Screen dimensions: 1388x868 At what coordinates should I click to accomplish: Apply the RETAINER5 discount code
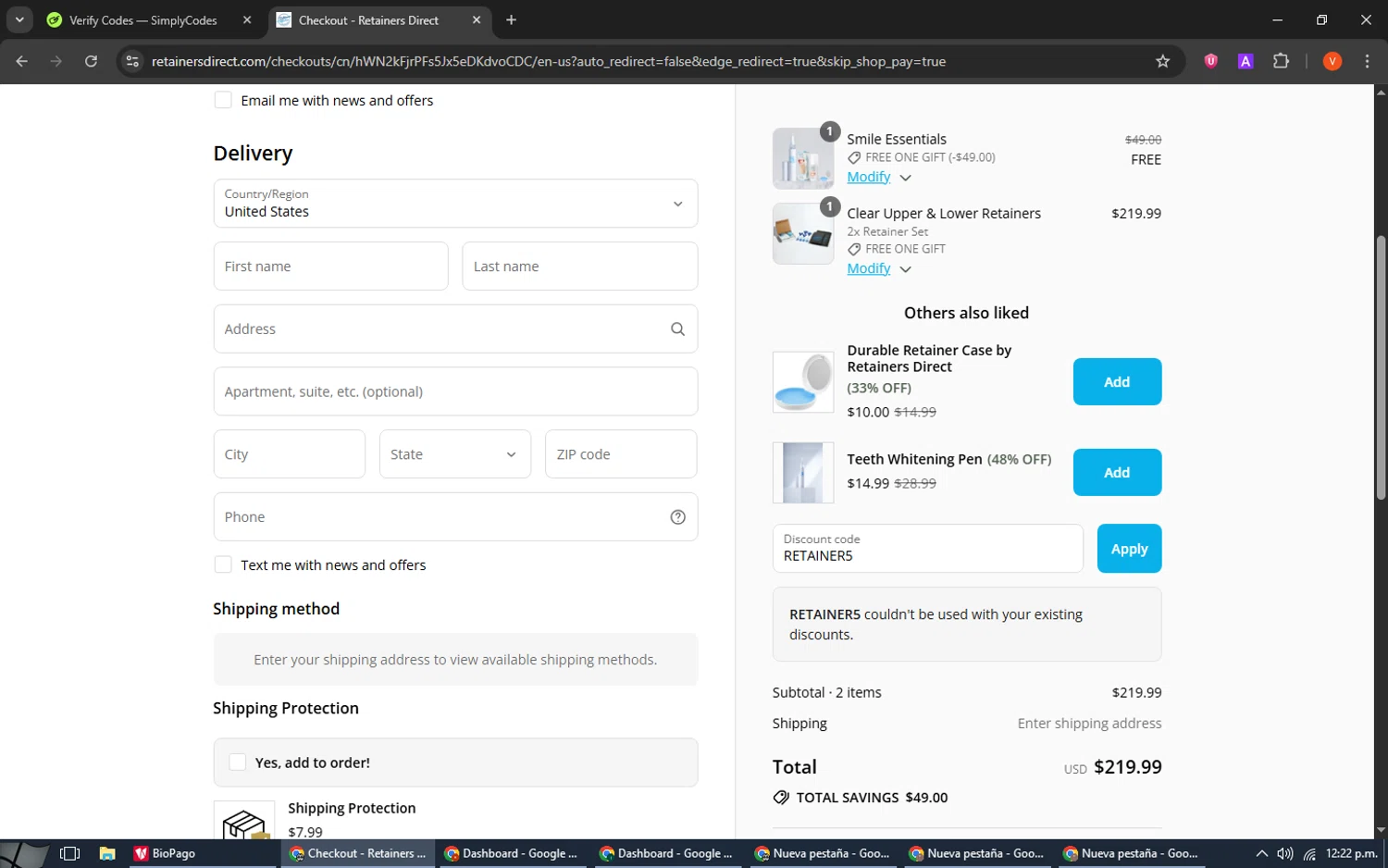1129,549
